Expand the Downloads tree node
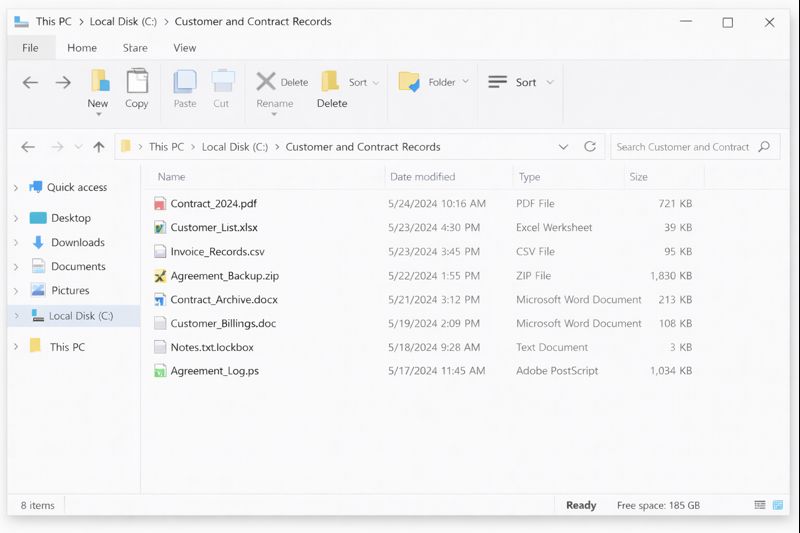Viewport: 800px width, 533px height. pos(16,243)
